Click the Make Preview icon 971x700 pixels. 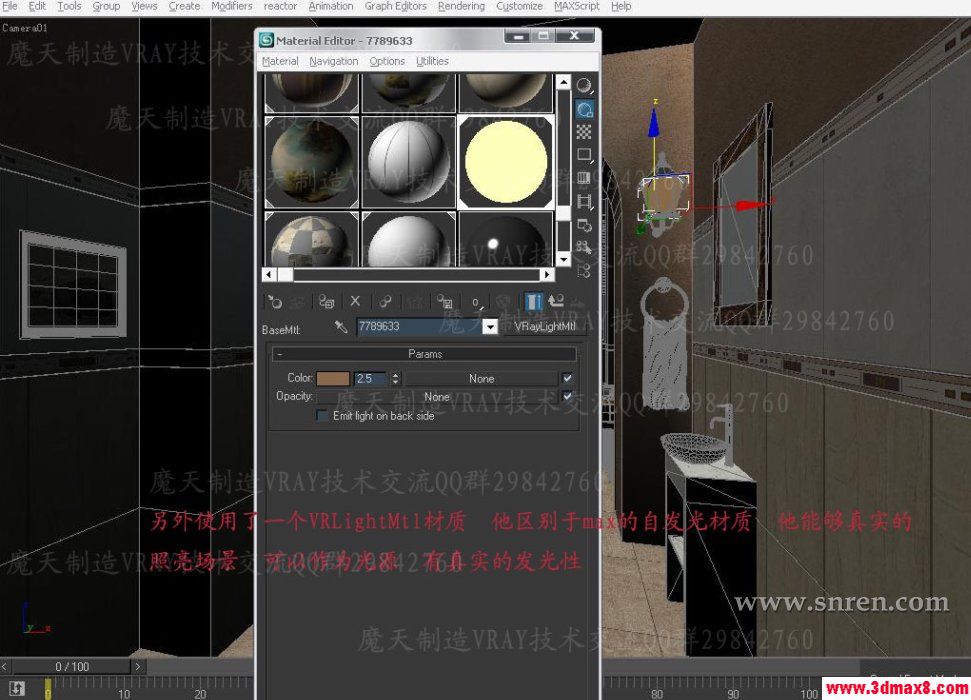(x=584, y=201)
